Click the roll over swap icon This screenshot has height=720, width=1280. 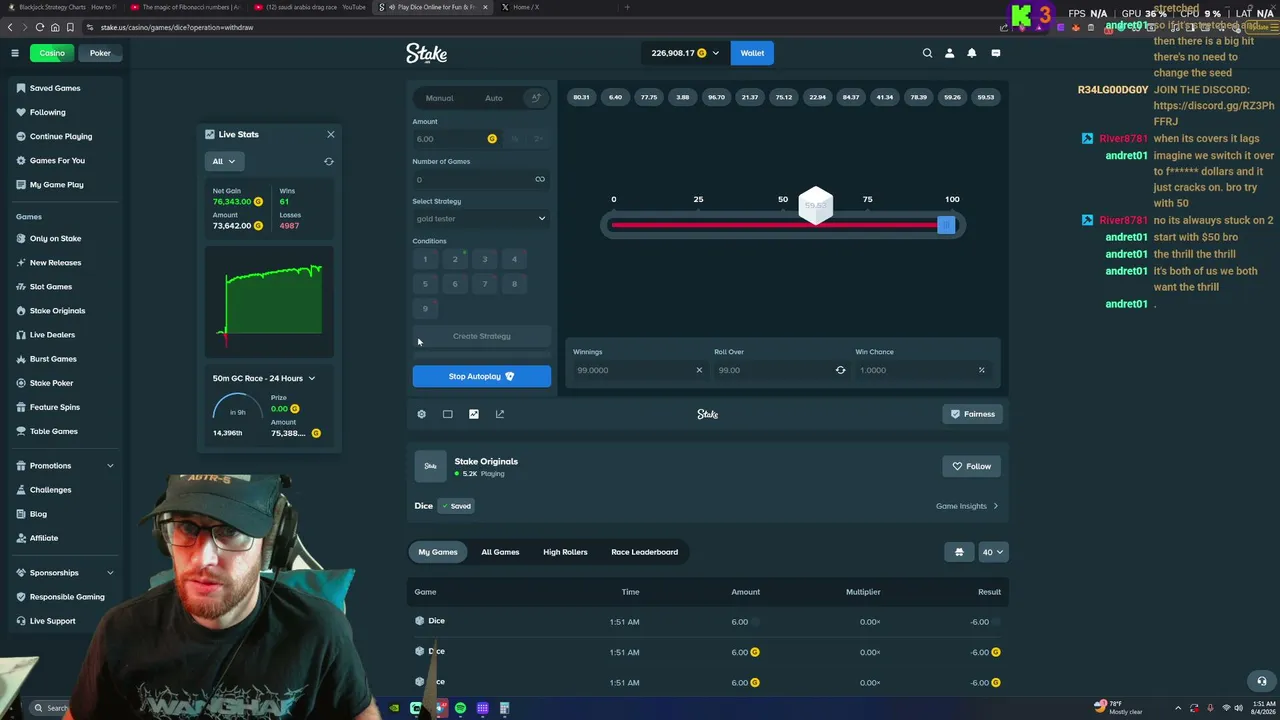point(840,370)
